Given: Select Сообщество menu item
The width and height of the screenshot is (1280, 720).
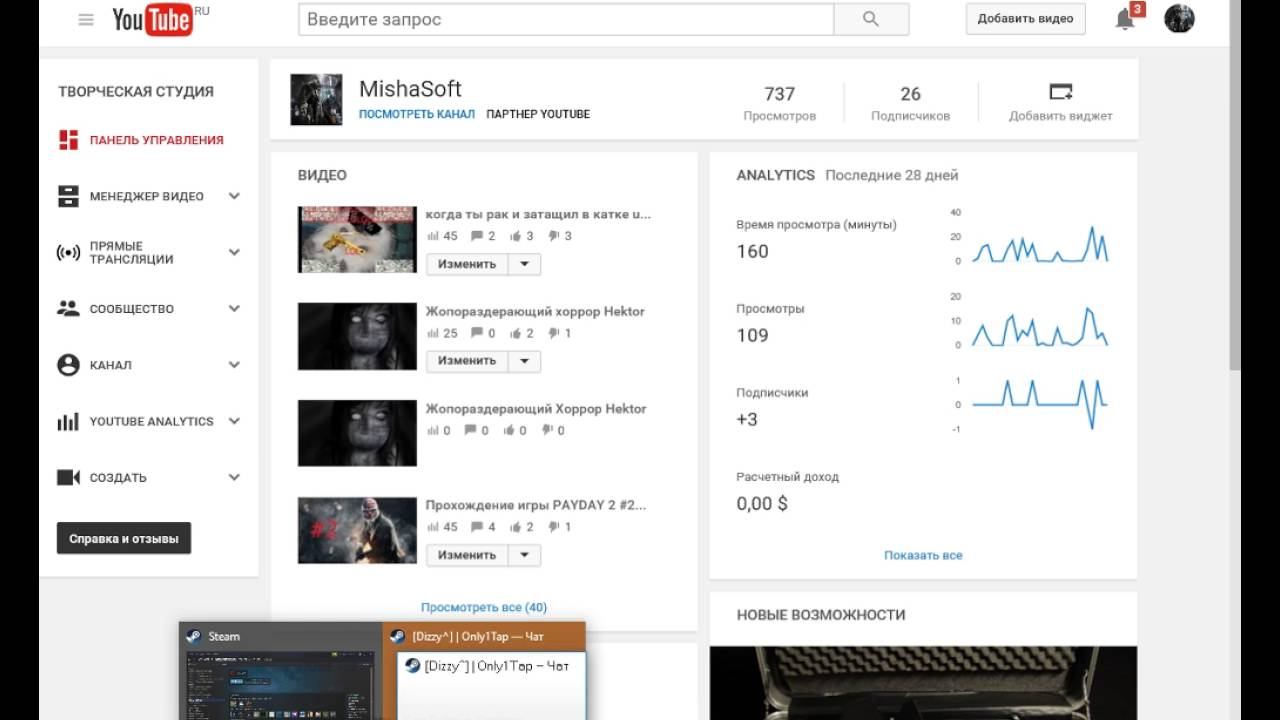Looking at the screenshot, I should point(131,309).
